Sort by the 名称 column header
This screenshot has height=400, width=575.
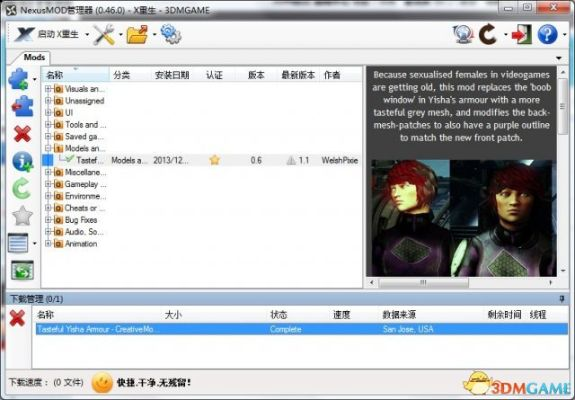click(x=76, y=75)
